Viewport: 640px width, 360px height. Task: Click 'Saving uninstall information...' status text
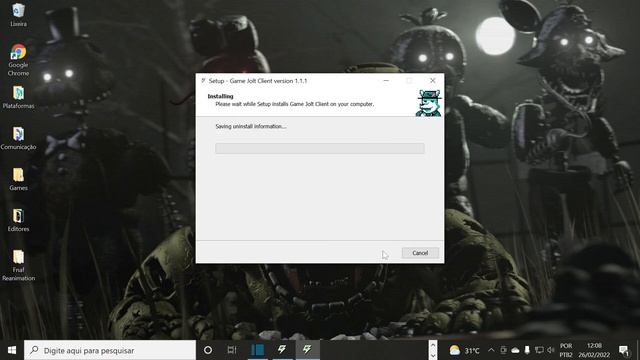pyautogui.click(x=251, y=127)
